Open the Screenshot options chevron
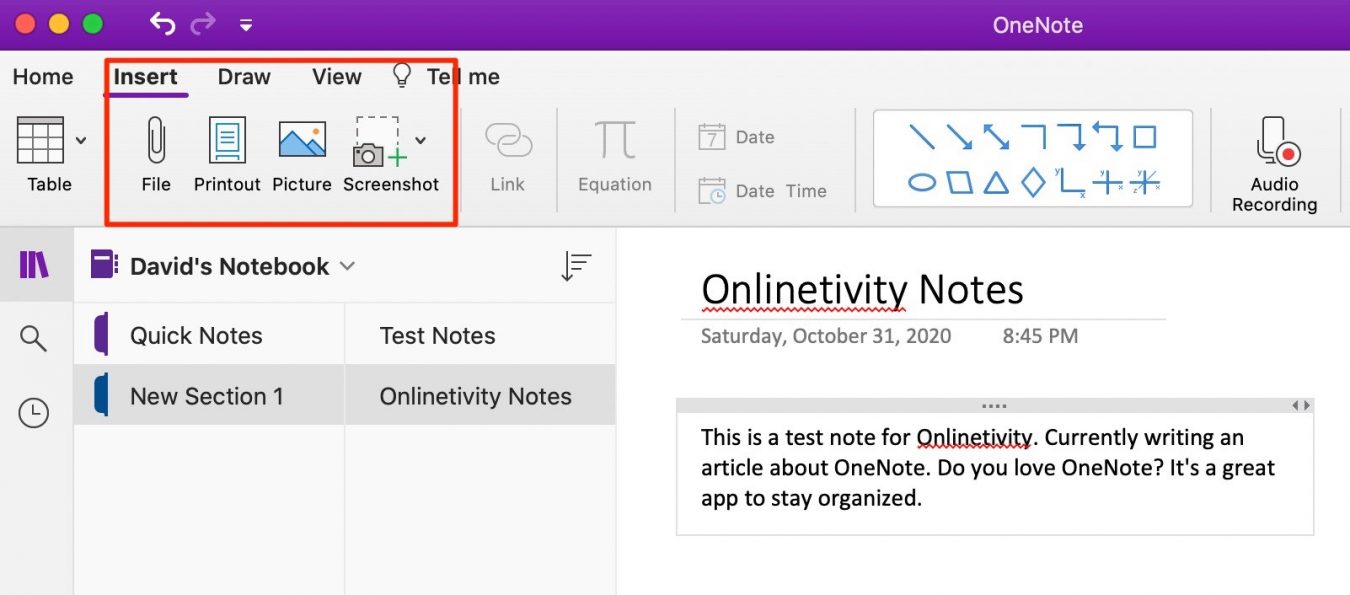The width and height of the screenshot is (1350, 595). [x=421, y=140]
